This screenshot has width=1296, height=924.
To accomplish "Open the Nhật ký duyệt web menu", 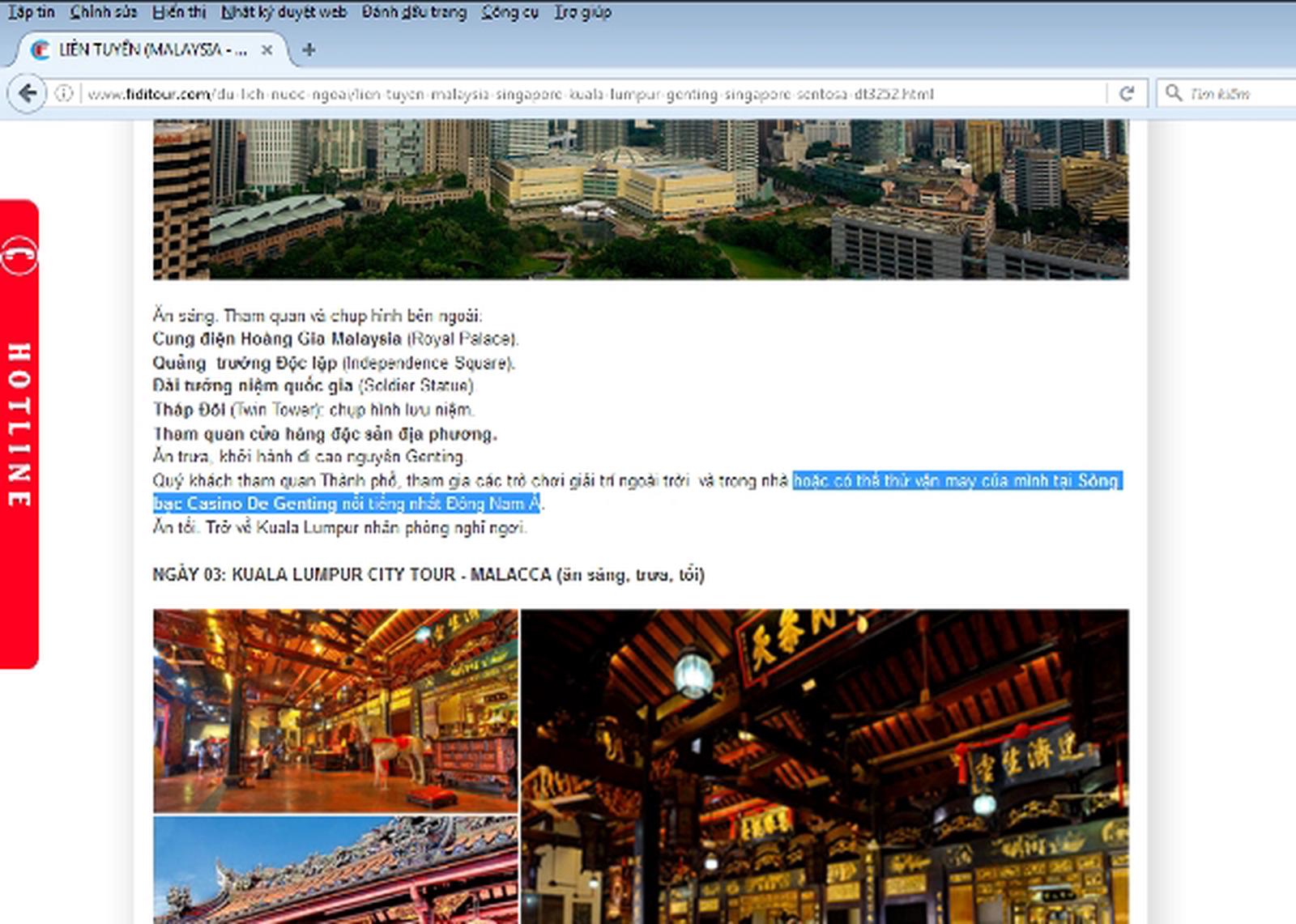I will [x=283, y=12].
